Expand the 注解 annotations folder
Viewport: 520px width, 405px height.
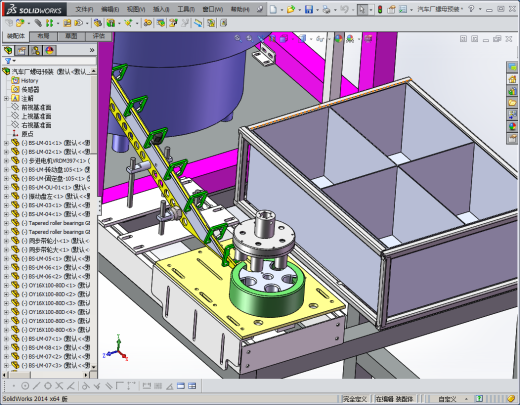(x=6, y=98)
